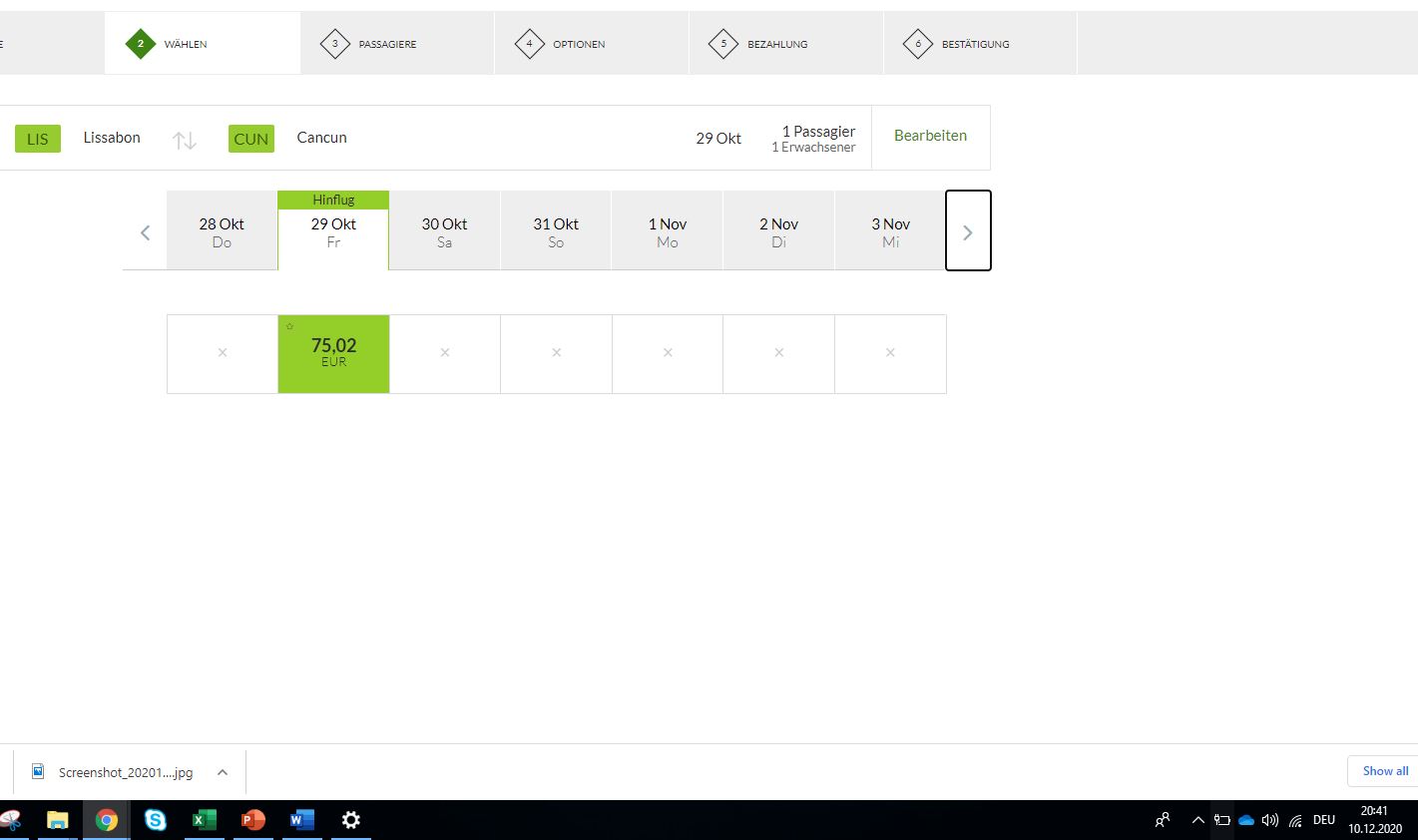Open Google Chrome in the taskbar
This screenshot has width=1418, height=840.
(107, 820)
